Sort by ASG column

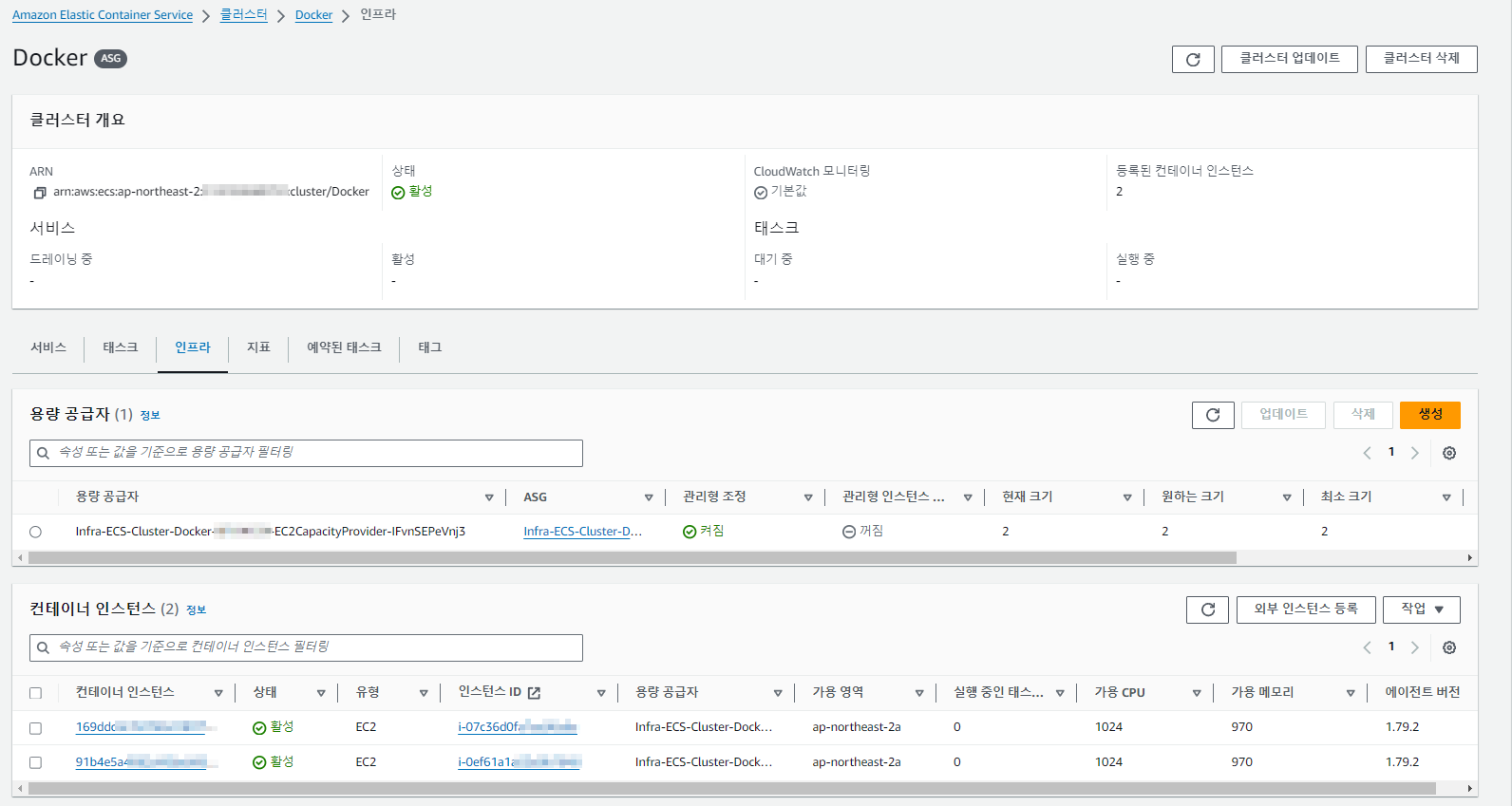pos(649,497)
